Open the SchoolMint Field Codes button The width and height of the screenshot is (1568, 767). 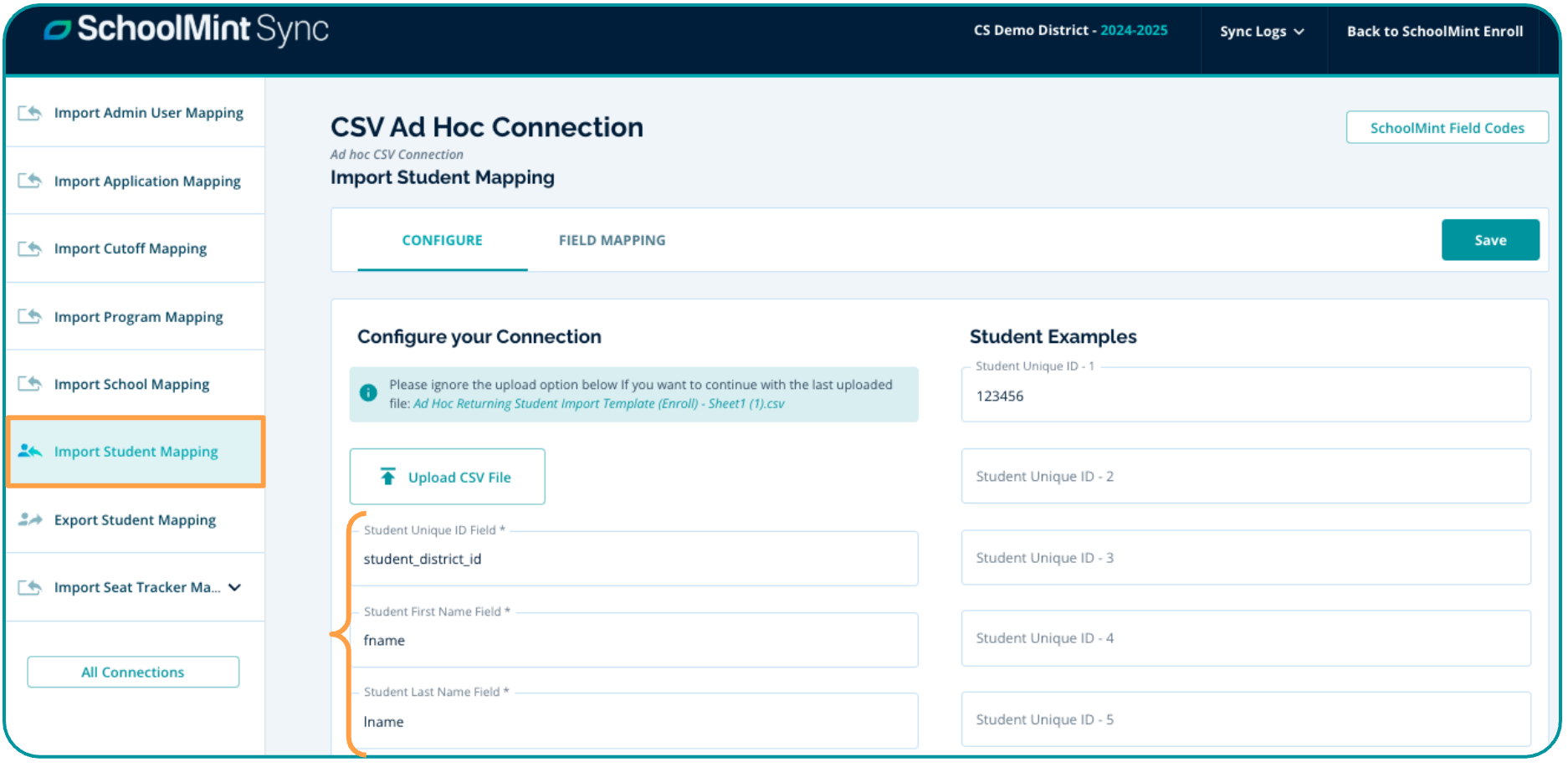[1446, 128]
